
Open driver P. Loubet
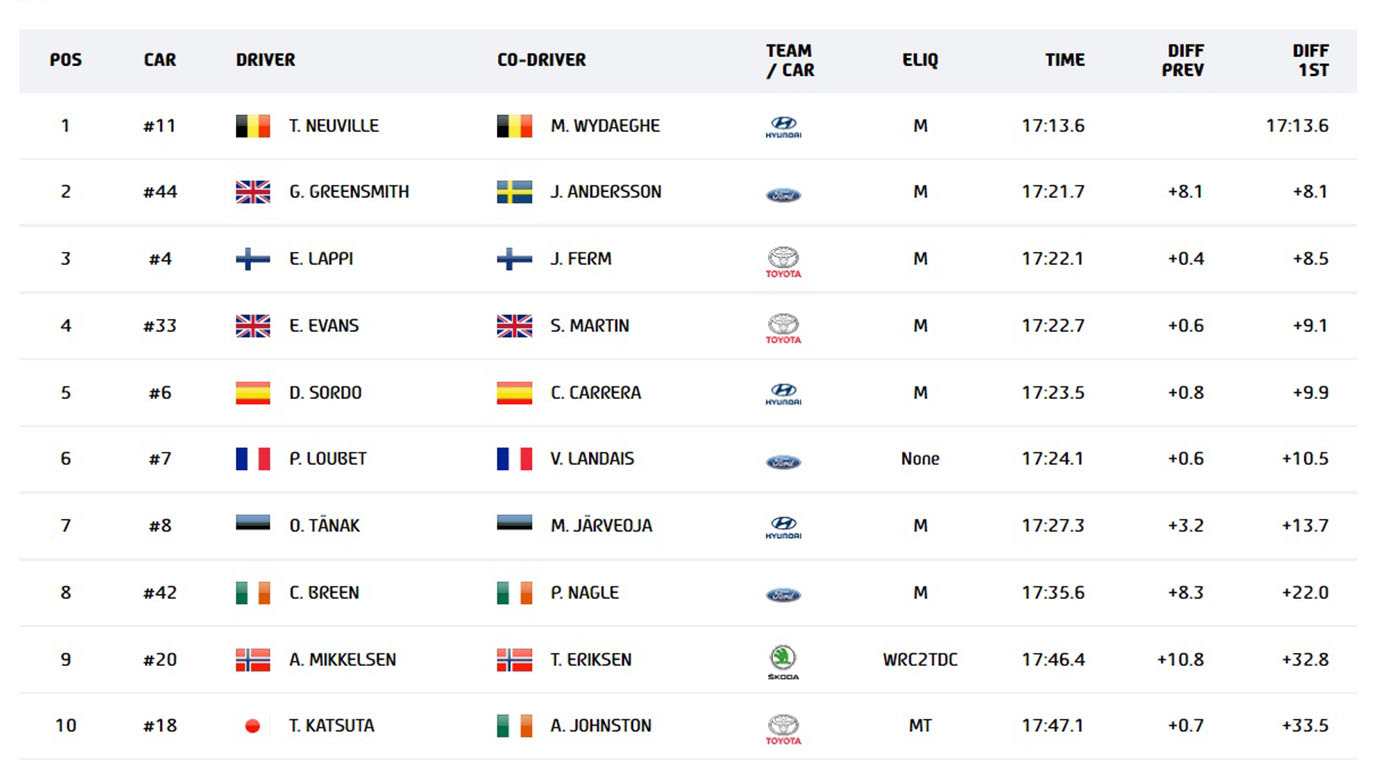pyautogui.click(x=328, y=459)
